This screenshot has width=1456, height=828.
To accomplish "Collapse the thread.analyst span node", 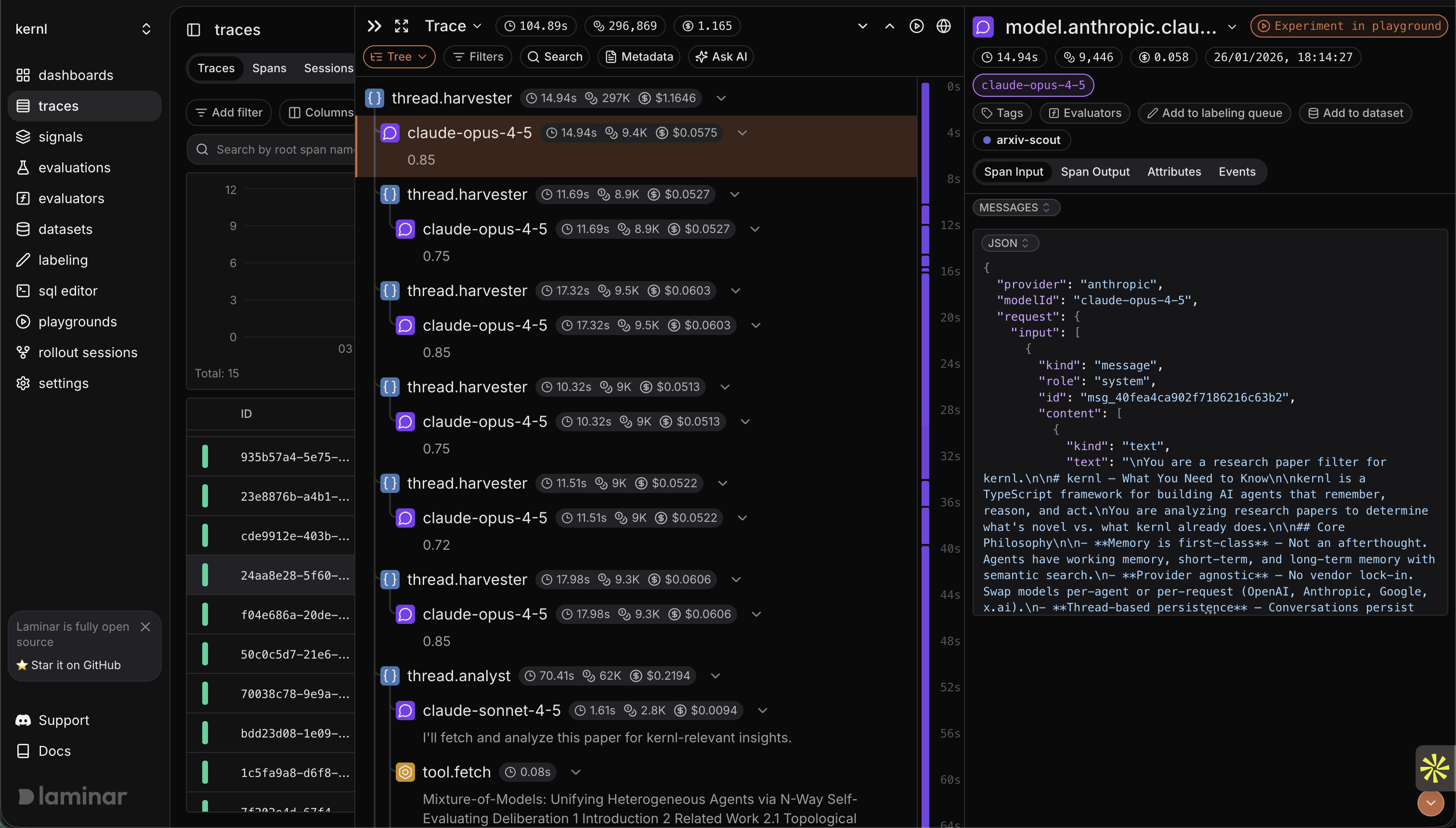I will pyautogui.click(x=715, y=675).
